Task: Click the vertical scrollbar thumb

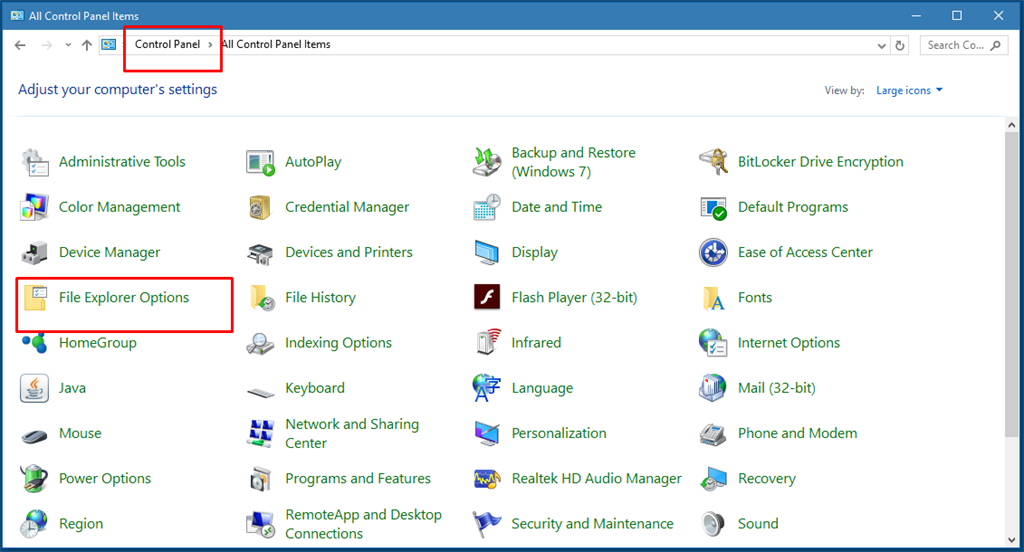Action: (1012, 284)
